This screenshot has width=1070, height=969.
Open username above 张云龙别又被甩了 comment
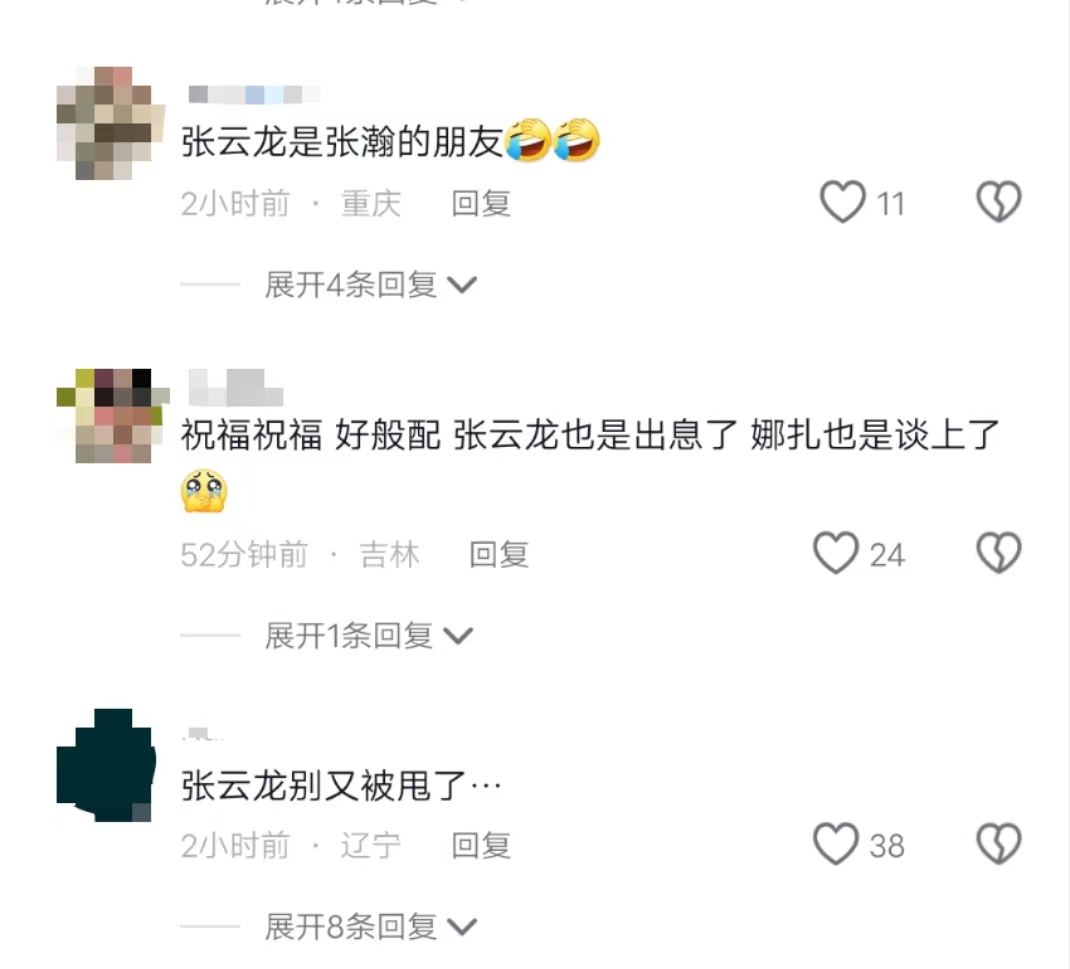pyautogui.click(x=203, y=734)
